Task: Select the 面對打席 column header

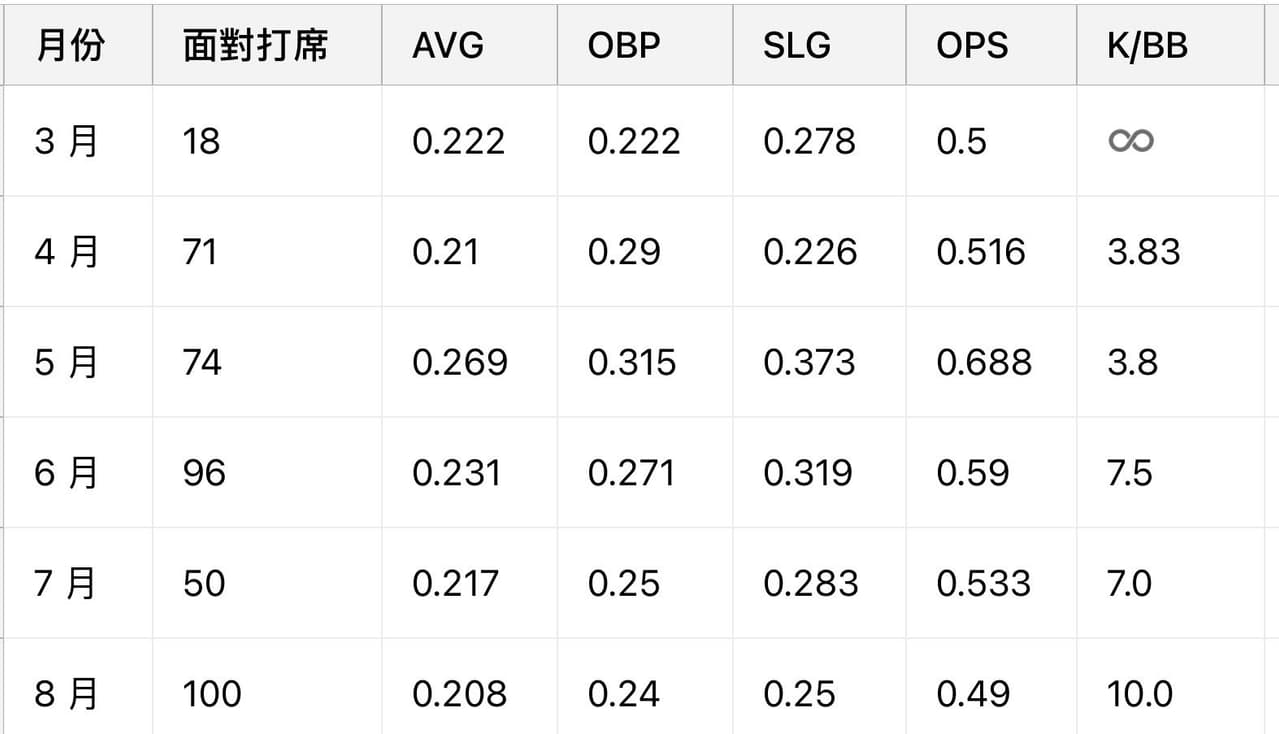Action: [x=267, y=46]
